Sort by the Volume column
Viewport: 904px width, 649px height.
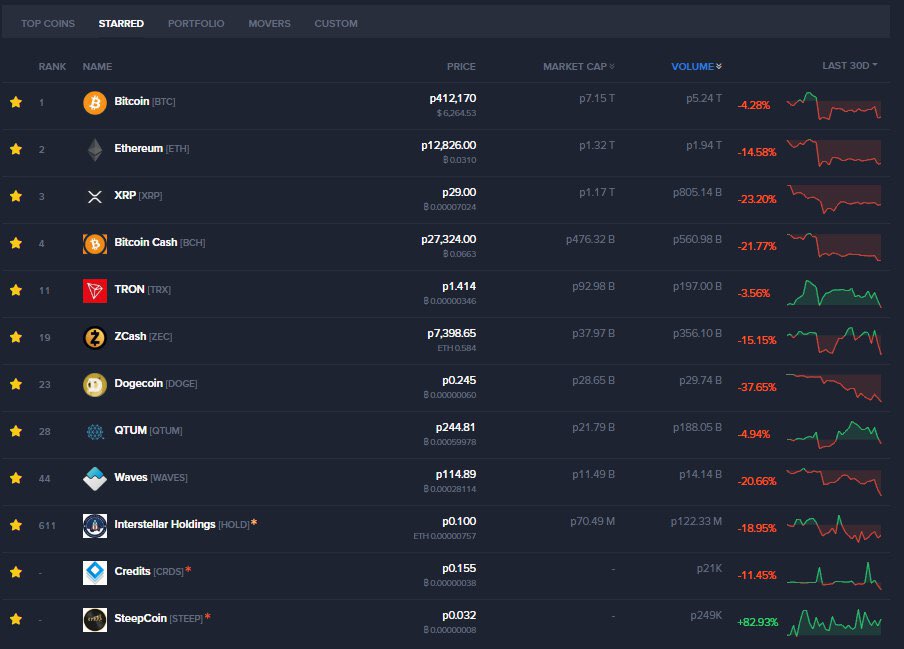(696, 67)
